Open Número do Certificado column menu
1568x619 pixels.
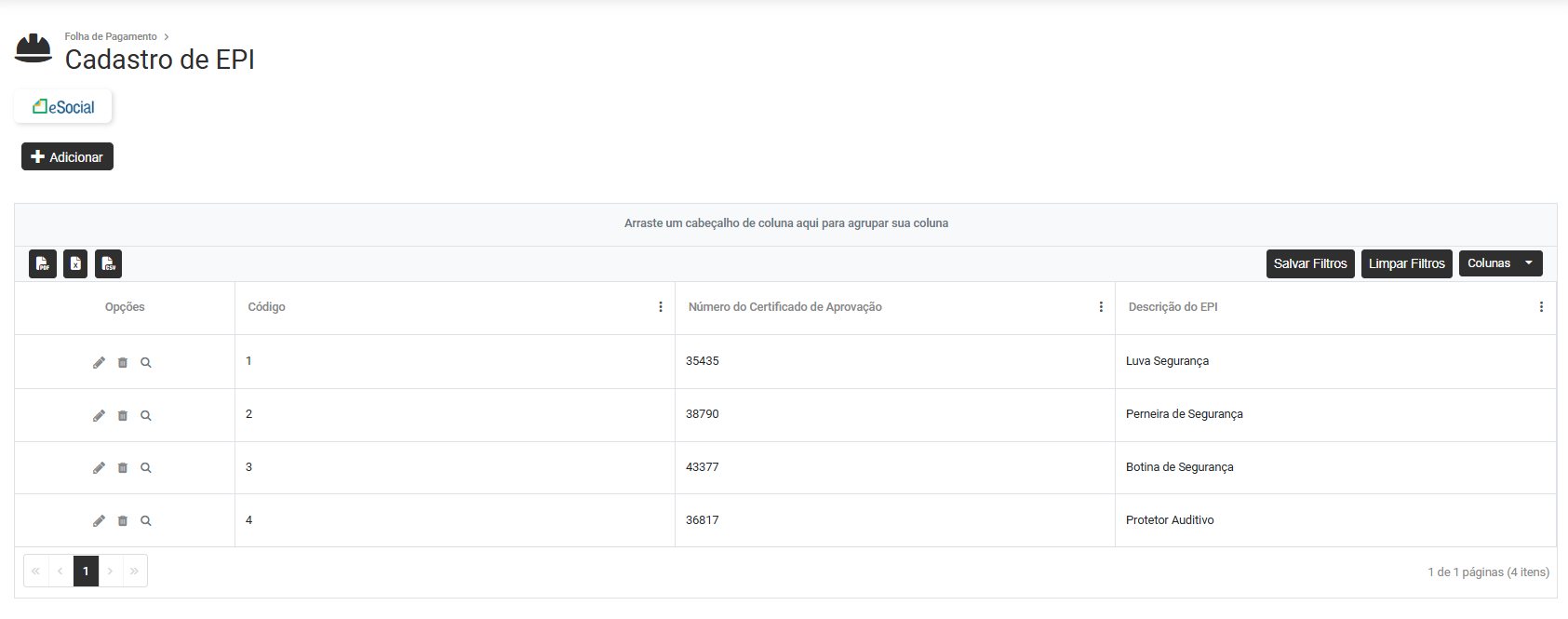click(1101, 307)
